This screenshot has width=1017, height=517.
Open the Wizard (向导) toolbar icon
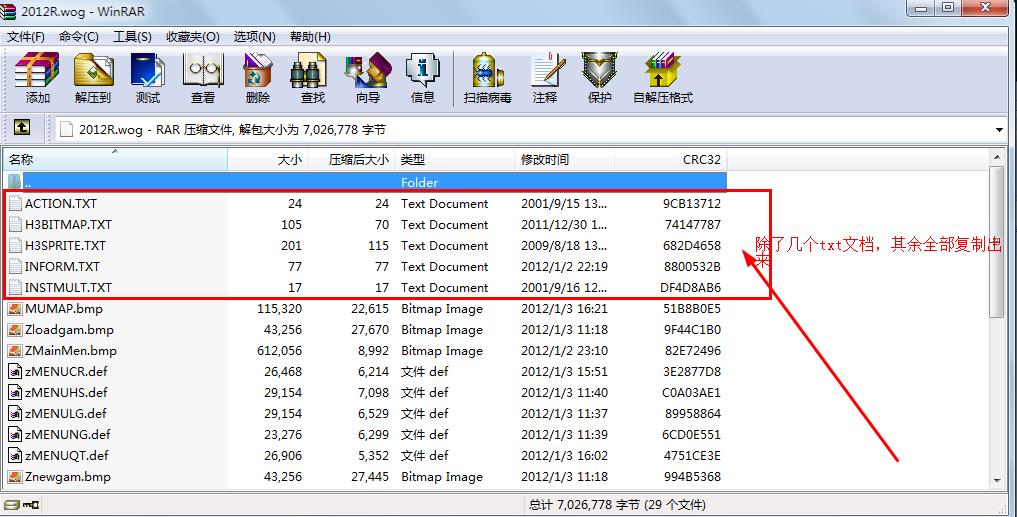coord(368,71)
